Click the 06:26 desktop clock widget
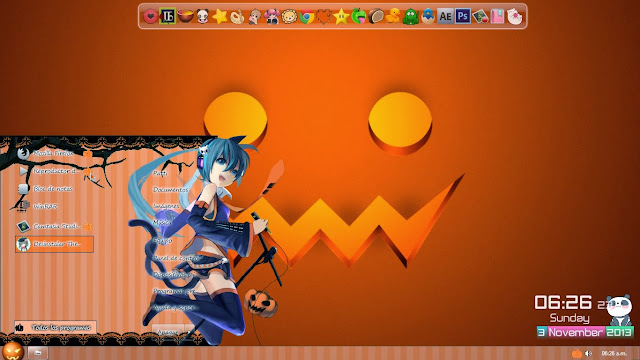Image resolution: width=640 pixels, height=360 pixels. pos(563,303)
